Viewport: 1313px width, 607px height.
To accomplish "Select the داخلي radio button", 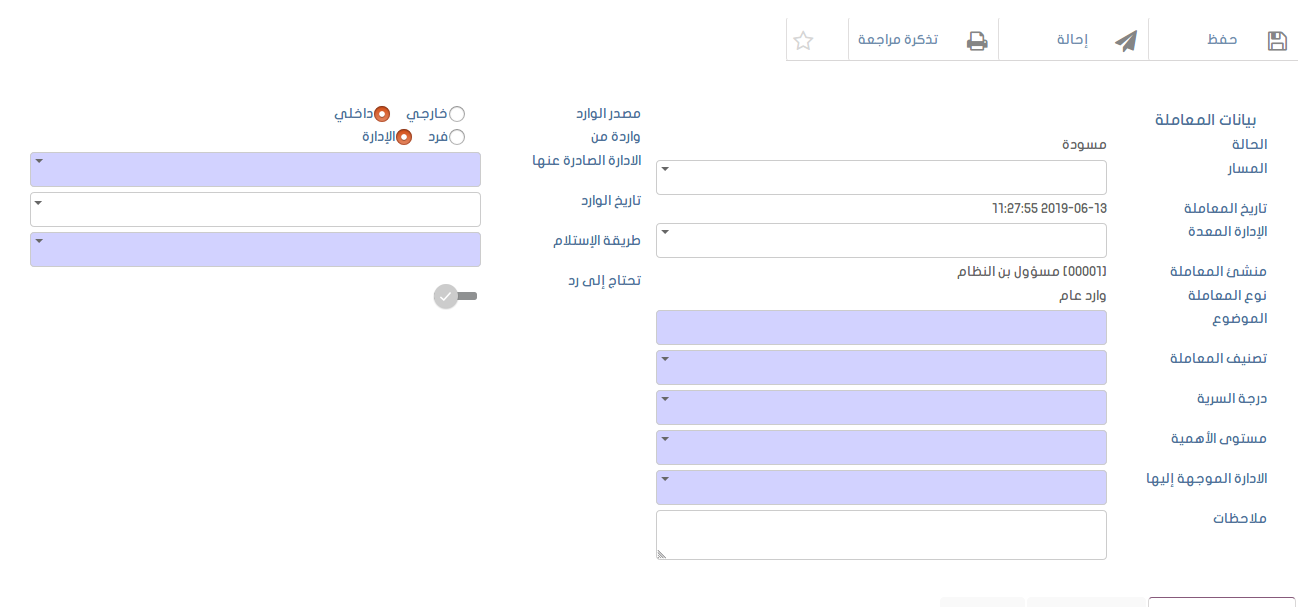I will coord(382,114).
